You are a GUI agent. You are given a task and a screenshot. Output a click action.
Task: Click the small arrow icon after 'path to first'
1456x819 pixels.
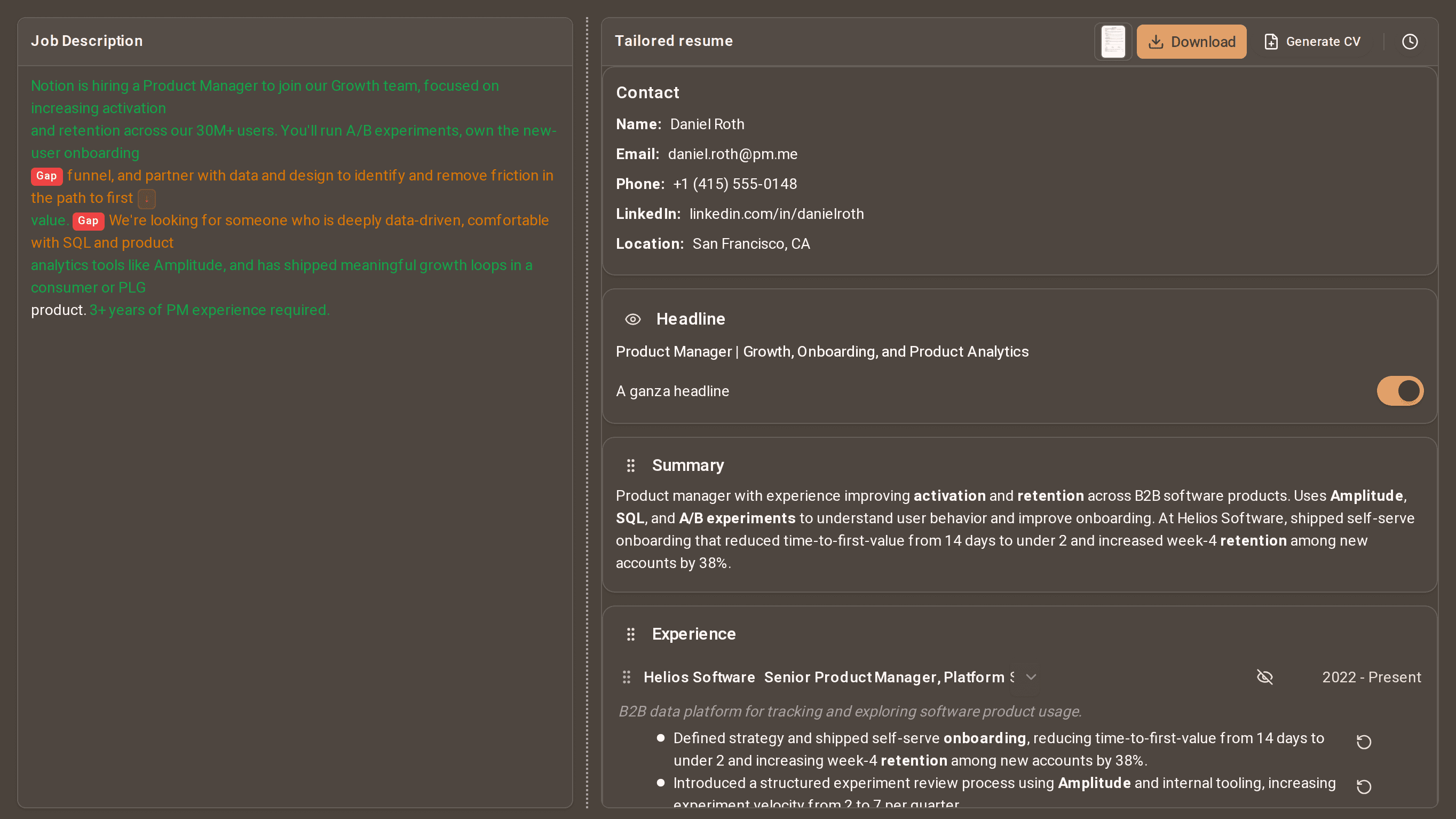[146, 199]
